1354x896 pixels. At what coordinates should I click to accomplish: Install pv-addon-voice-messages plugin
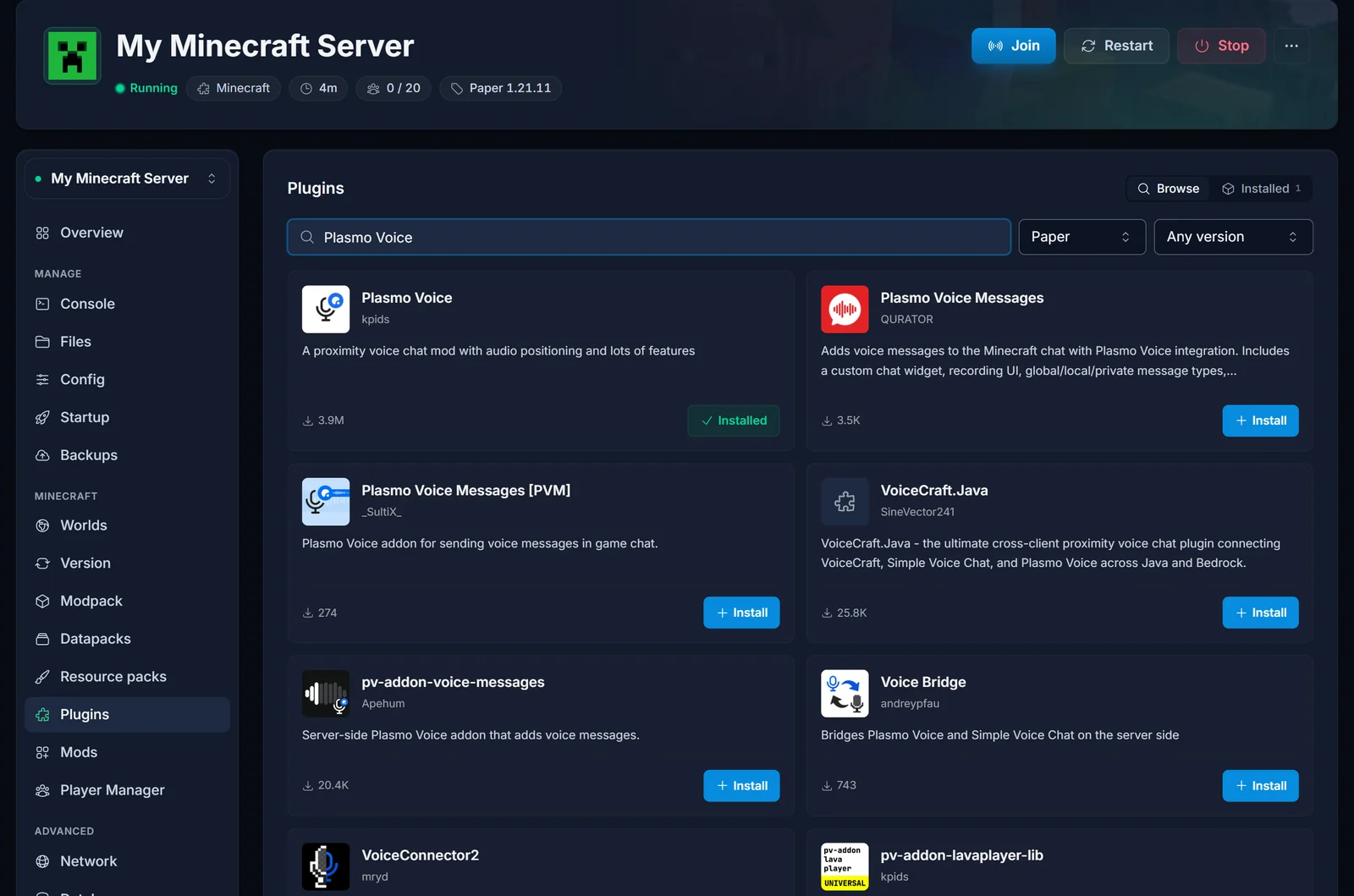(x=741, y=786)
